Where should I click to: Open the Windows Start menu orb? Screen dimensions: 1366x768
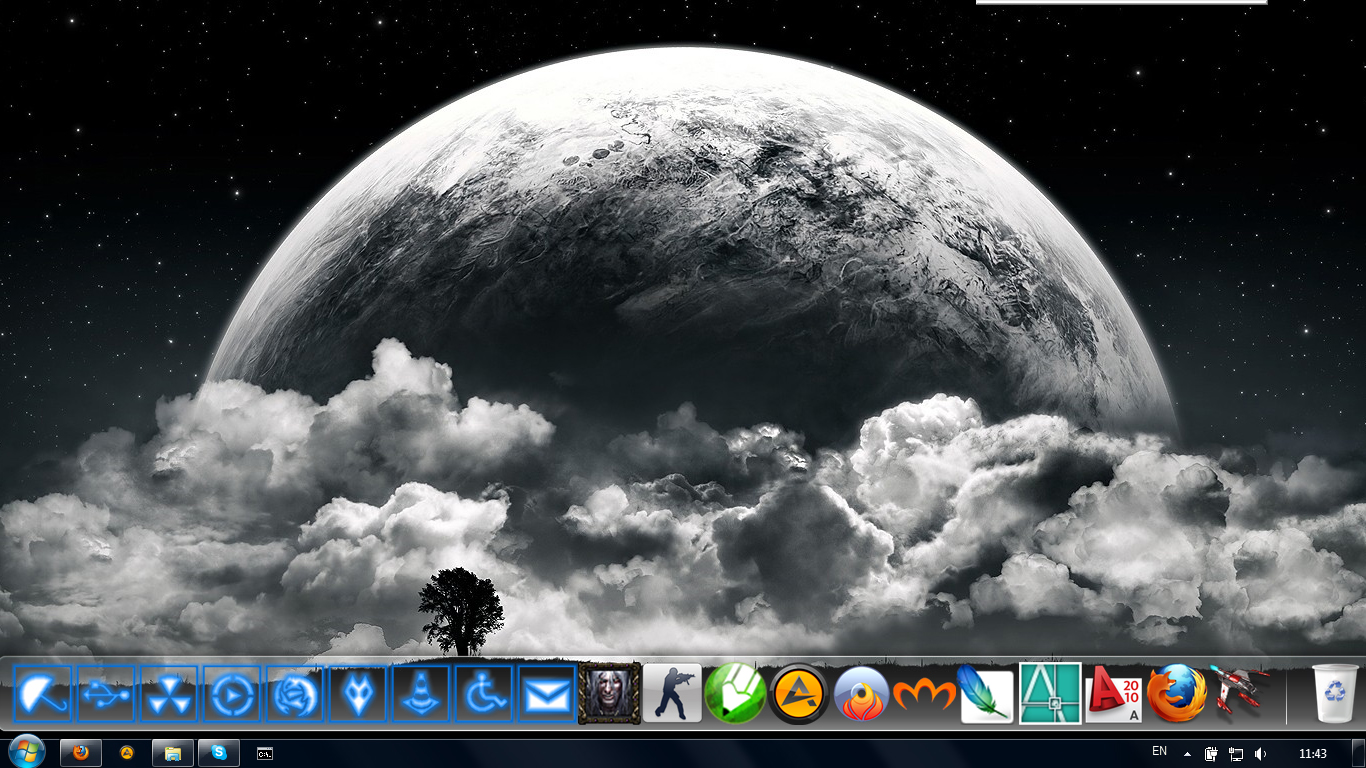pyautogui.click(x=26, y=751)
